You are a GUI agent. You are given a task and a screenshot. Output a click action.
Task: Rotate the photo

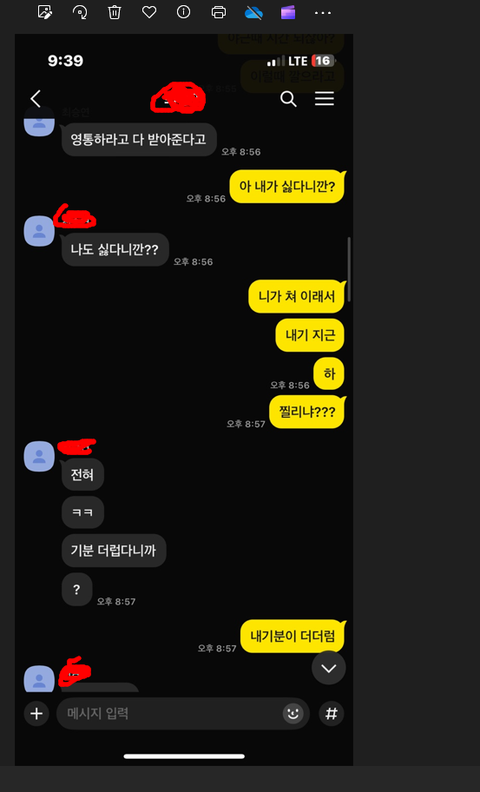[80, 12]
